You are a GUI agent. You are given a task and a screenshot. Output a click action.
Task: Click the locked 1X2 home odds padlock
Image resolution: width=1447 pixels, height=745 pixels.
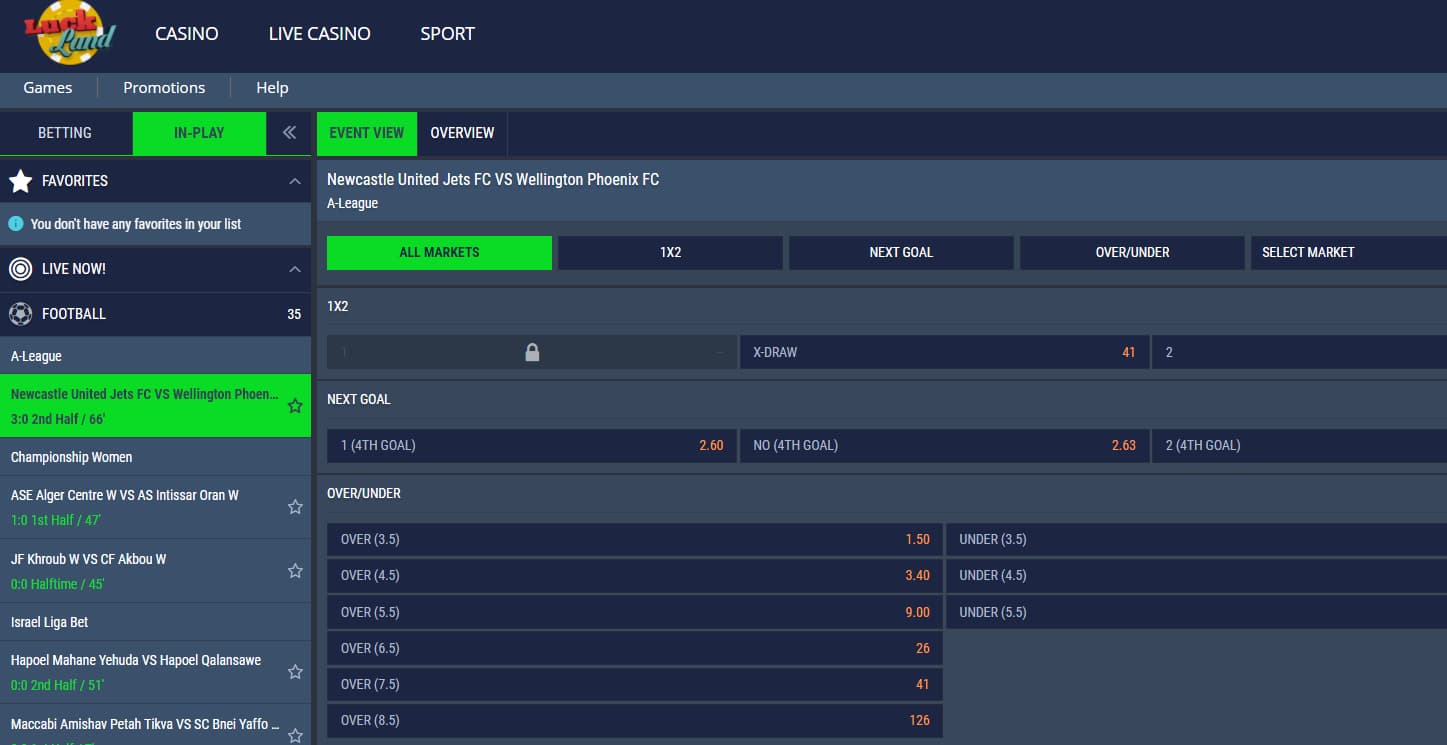pyautogui.click(x=532, y=352)
